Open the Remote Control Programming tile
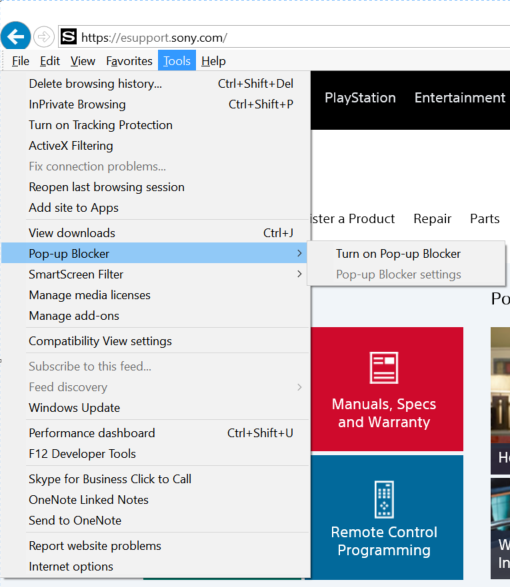The width and height of the screenshot is (510, 587). pos(387,517)
